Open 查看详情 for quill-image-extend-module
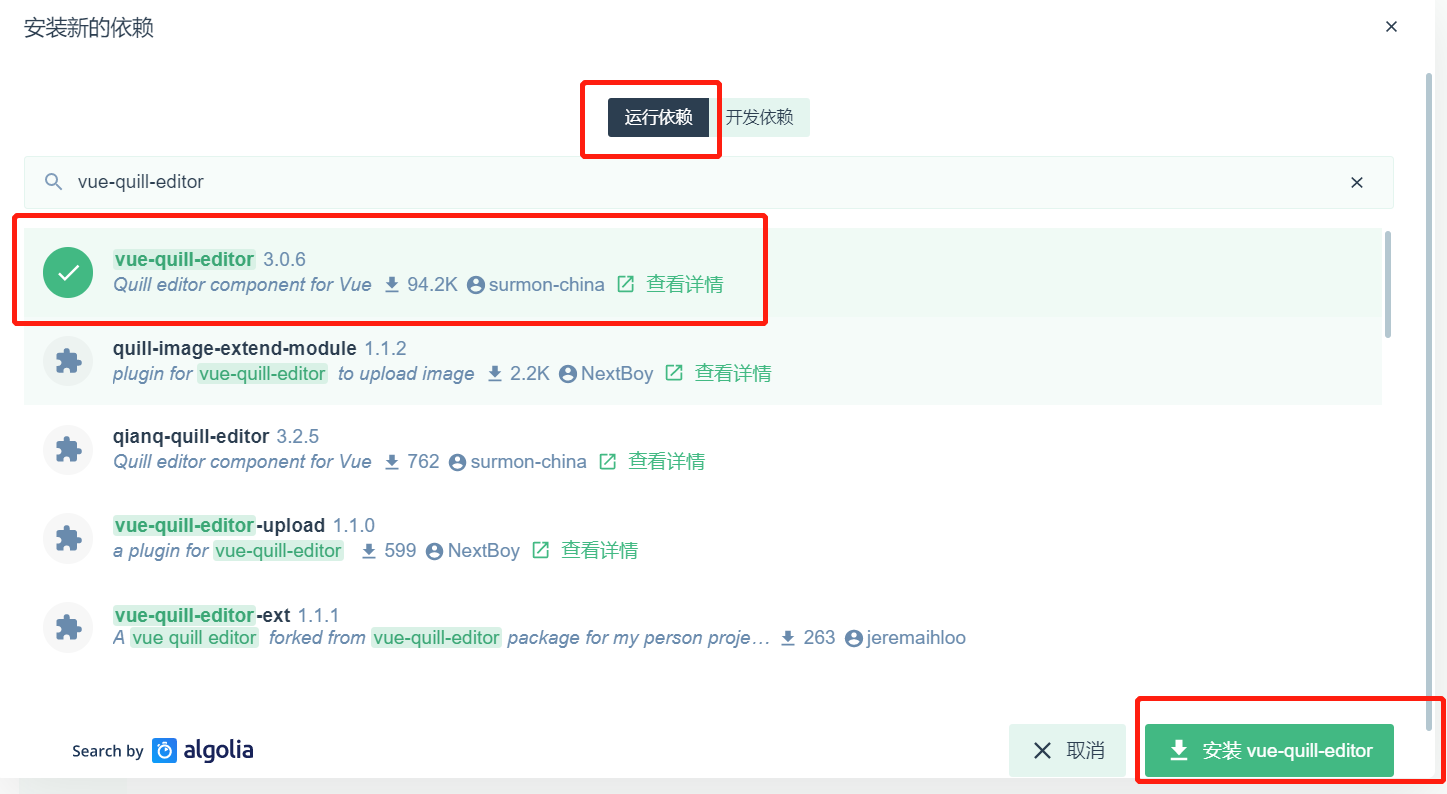The image size is (1447, 794). (733, 373)
